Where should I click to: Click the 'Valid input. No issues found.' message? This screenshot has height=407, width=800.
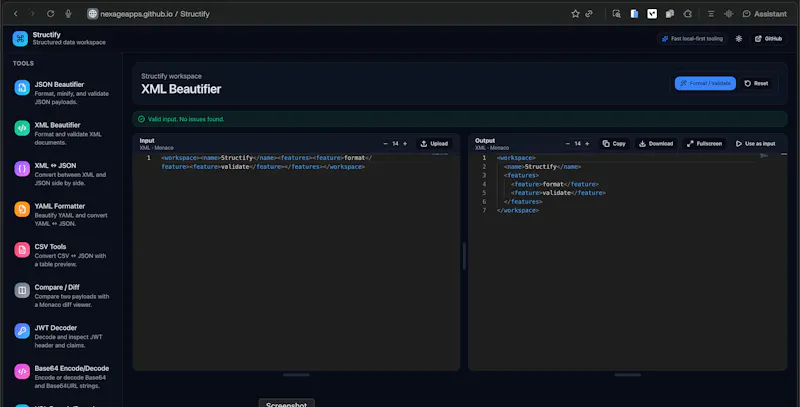click(186, 119)
